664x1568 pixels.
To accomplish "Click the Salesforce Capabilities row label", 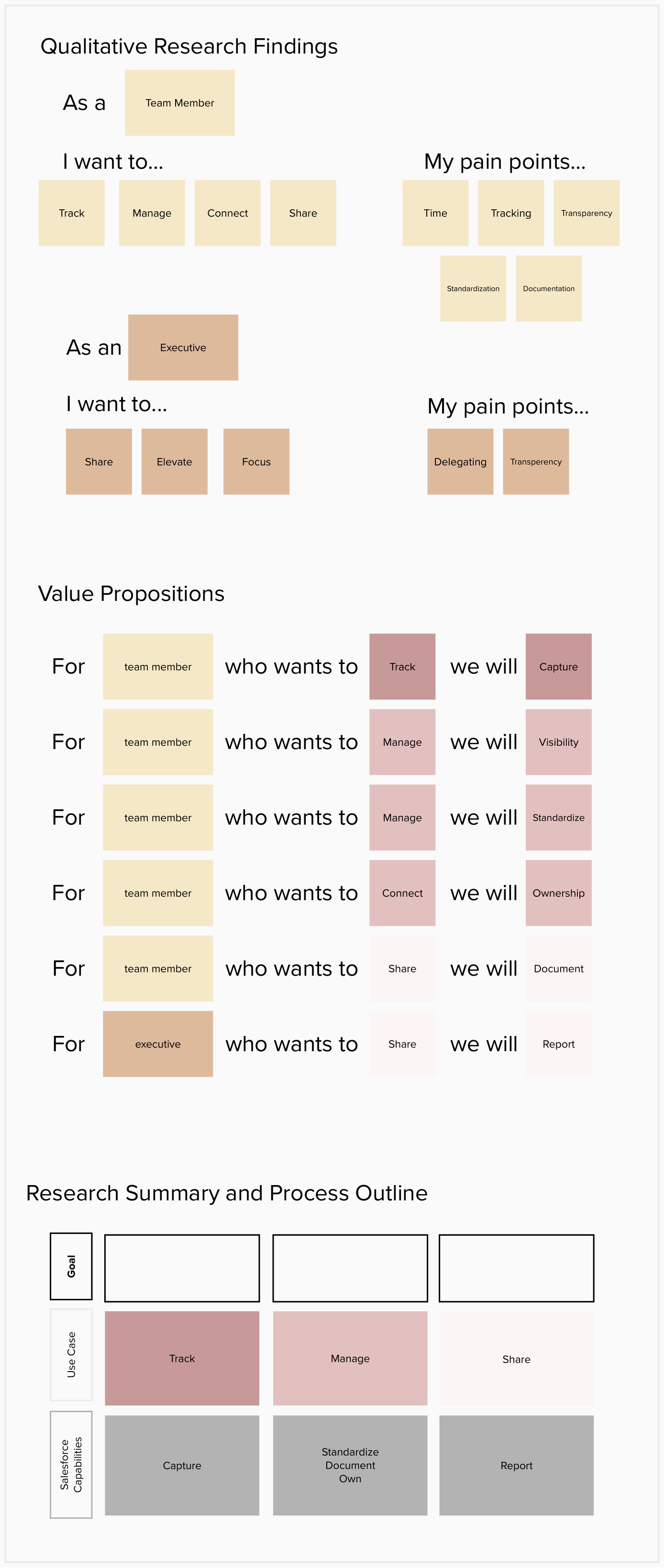I will click(71, 1465).
